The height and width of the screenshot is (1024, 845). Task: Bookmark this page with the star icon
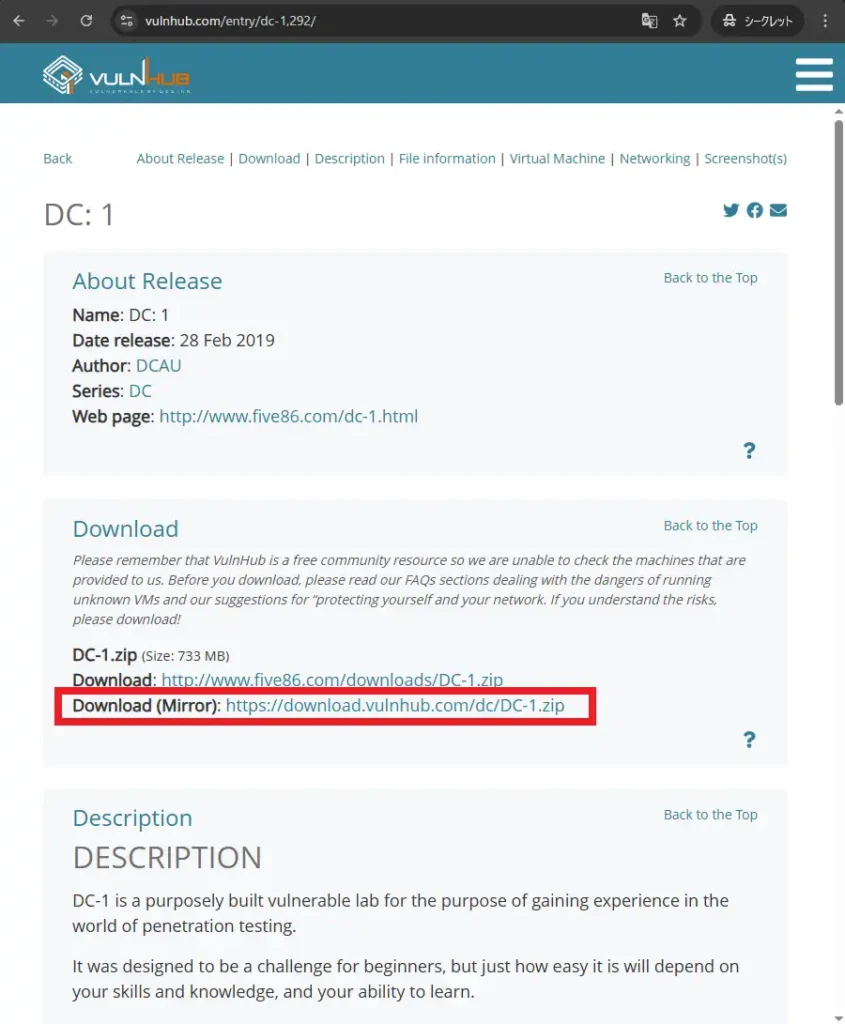click(x=680, y=21)
